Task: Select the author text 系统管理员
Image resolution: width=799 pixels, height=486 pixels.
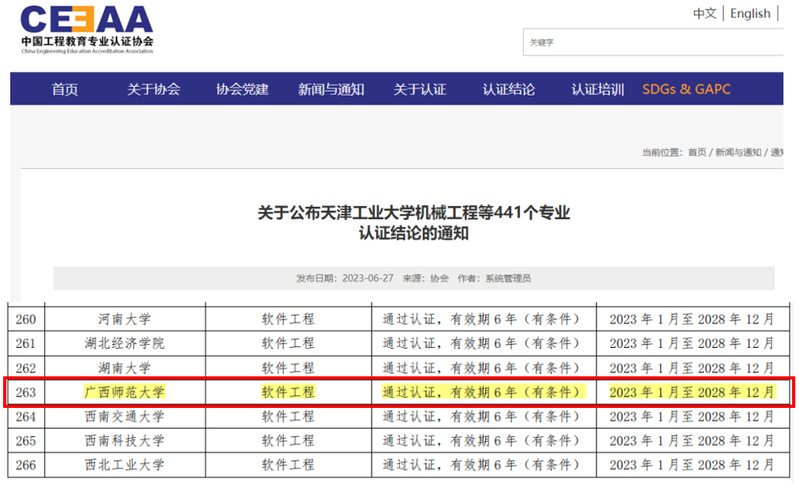Action: coord(508,278)
